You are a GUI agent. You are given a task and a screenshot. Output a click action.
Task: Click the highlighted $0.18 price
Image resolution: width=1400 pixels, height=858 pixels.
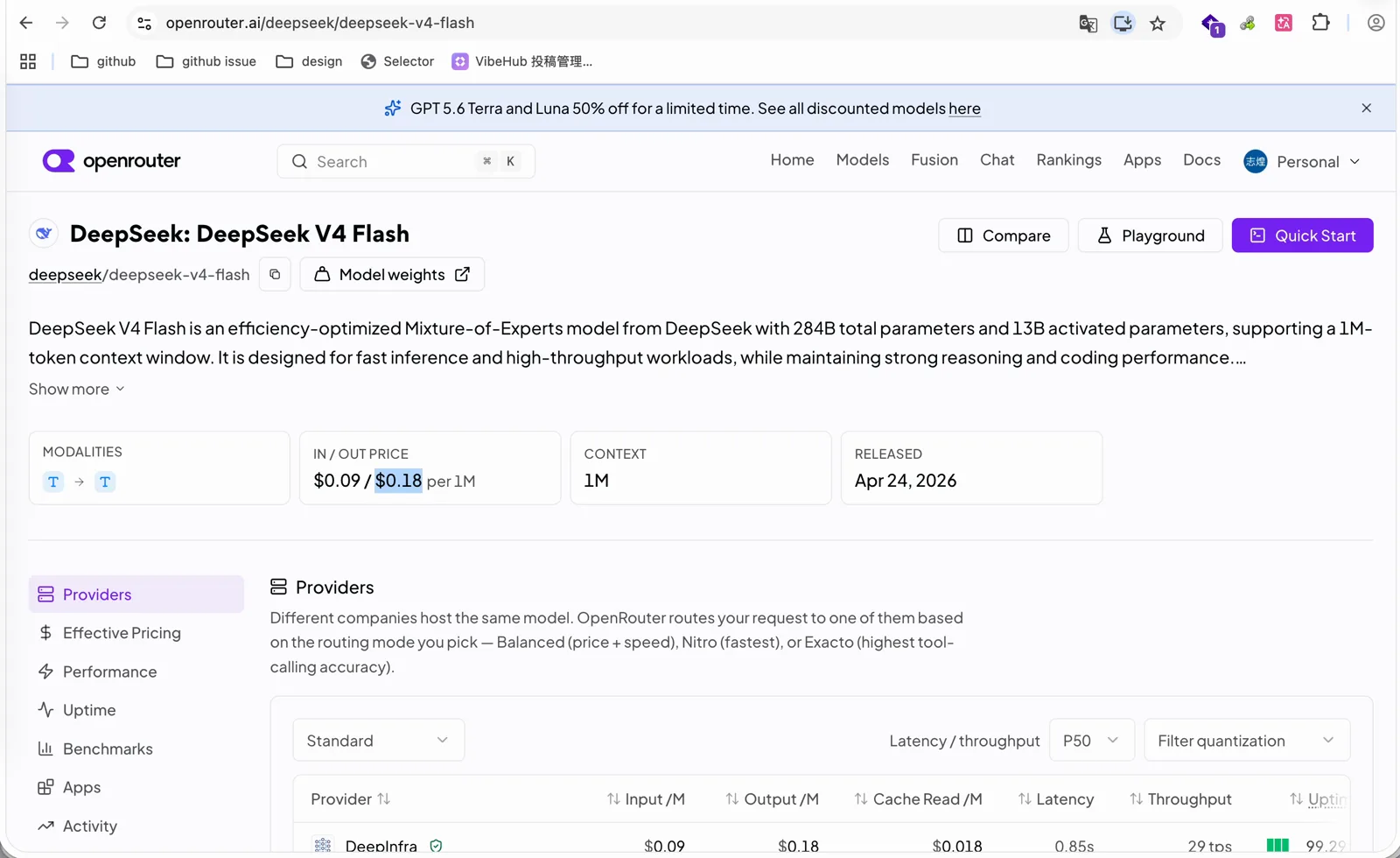point(398,481)
